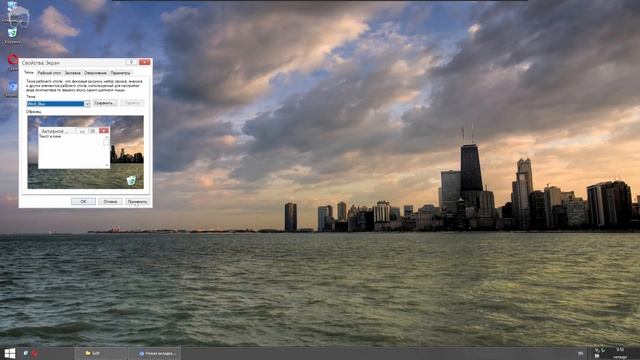Click the Windows Start button
Viewport: 640px width, 360px height.
10,353
